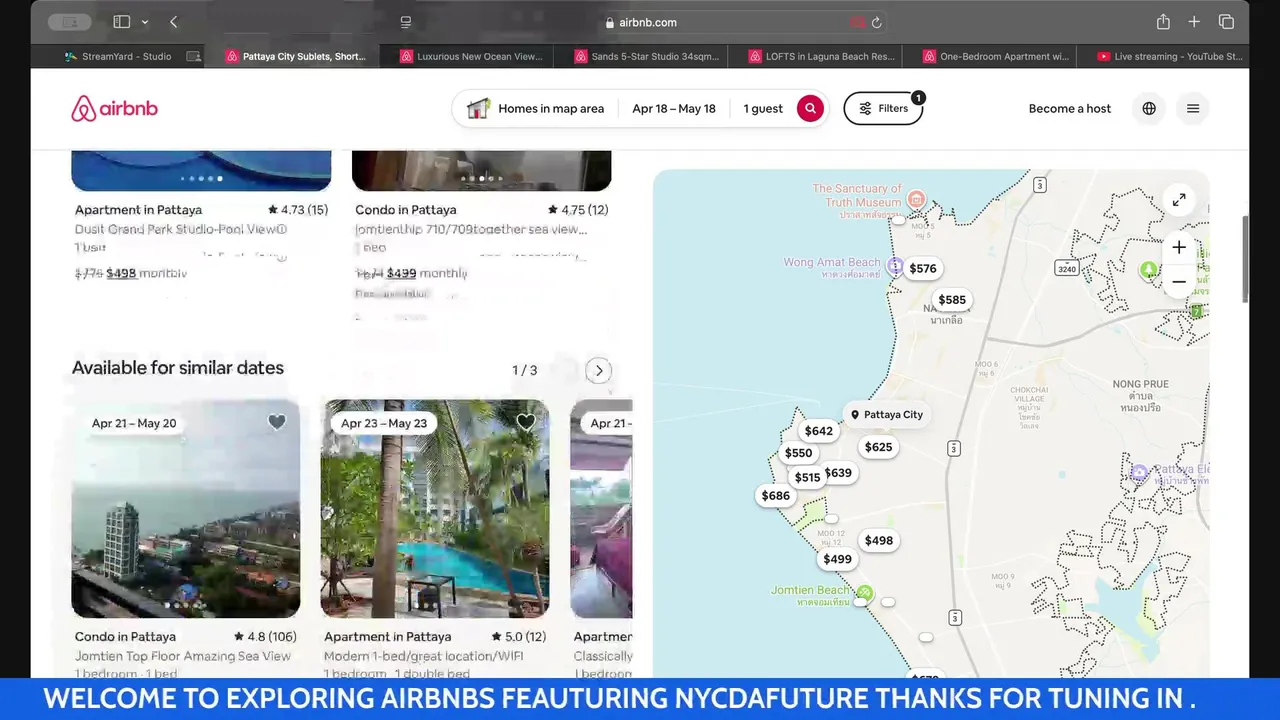This screenshot has width=1280, height=720.
Task: Click the Safari sidebar toggle icon
Action: [x=122, y=22]
